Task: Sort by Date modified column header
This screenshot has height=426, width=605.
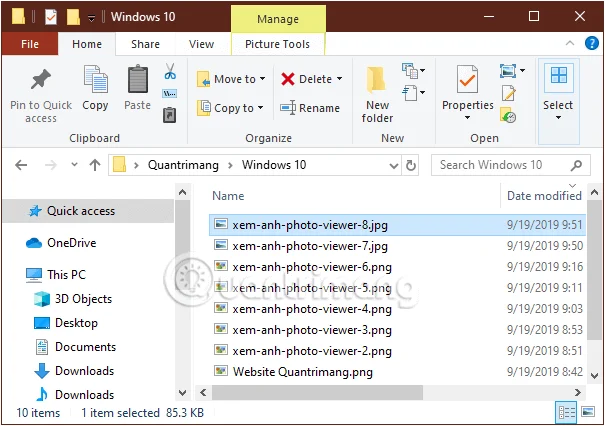Action: tap(544, 196)
